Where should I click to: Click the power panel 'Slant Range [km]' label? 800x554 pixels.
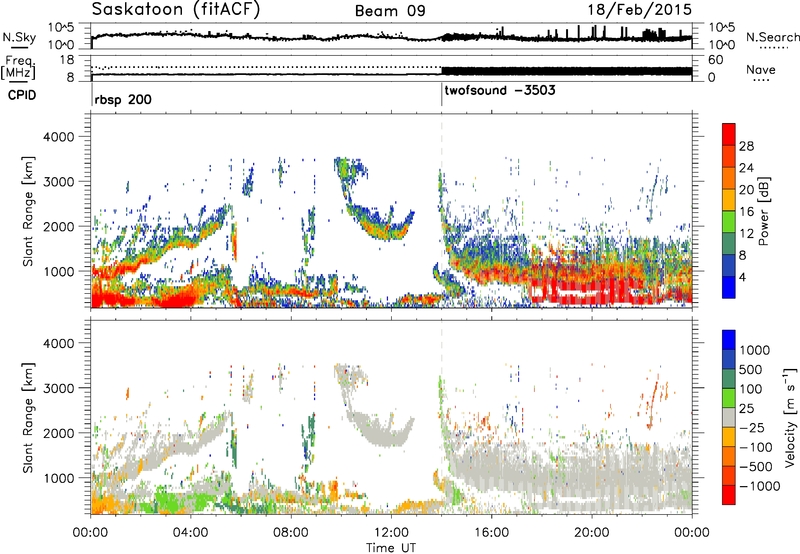coord(28,211)
